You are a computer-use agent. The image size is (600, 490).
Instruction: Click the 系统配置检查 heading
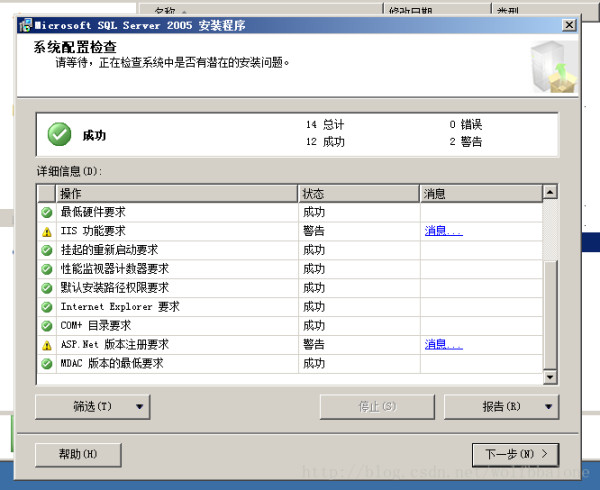(x=75, y=47)
